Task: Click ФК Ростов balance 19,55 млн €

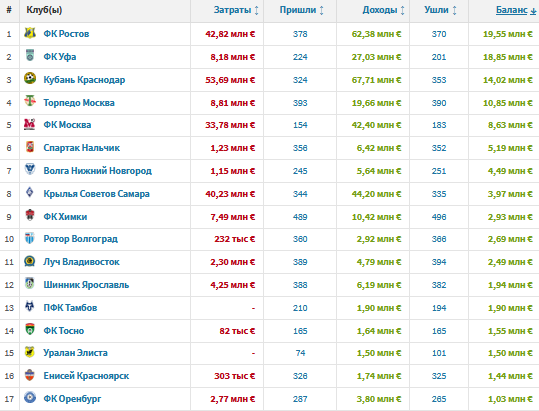Action: click(x=507, y=34)
